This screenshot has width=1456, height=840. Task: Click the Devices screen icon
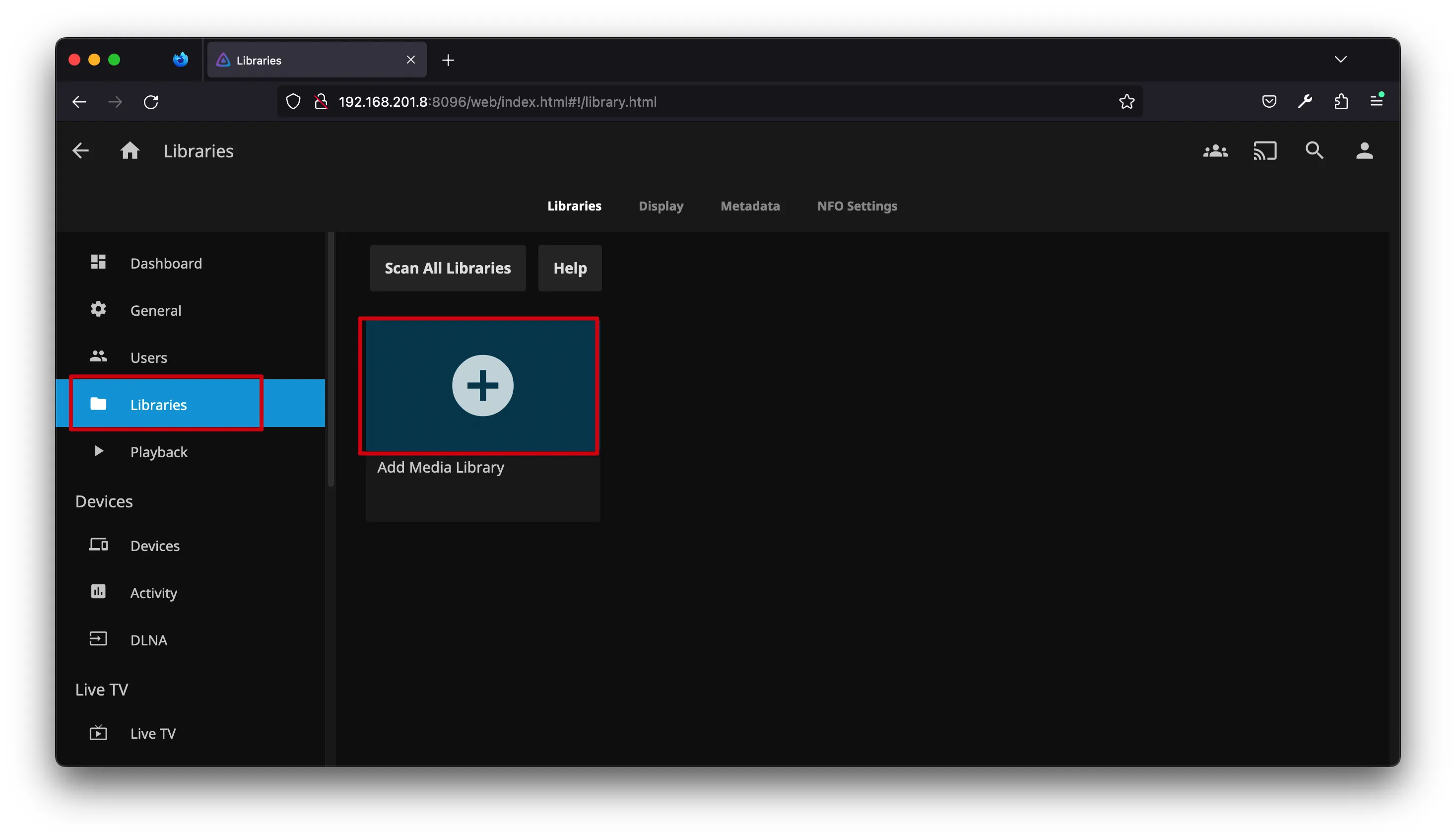click(x=98, y=545)
